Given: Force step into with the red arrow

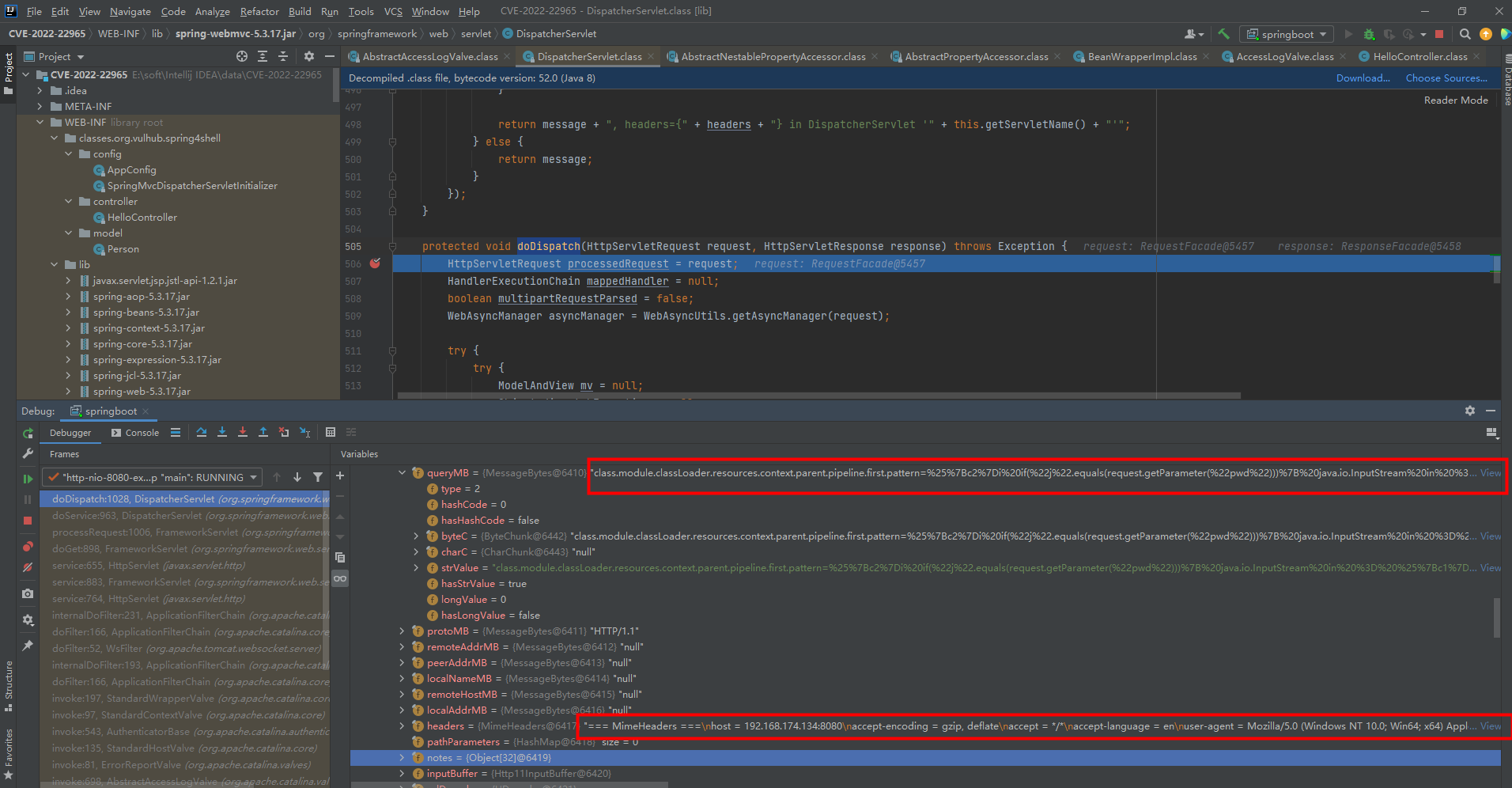Looking at the screenshot, I should click(x=243, y=432).
